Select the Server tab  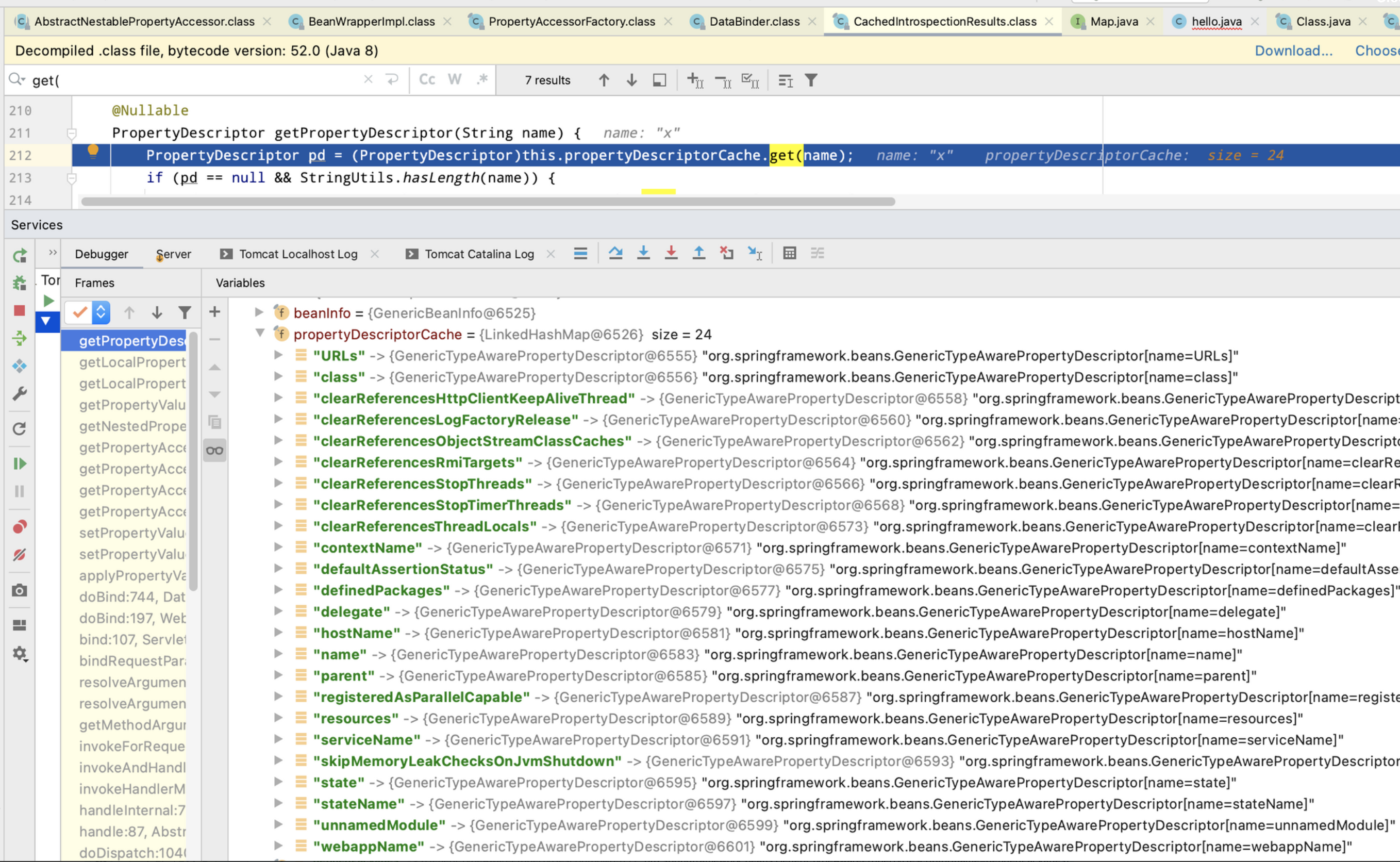point(173,254)
